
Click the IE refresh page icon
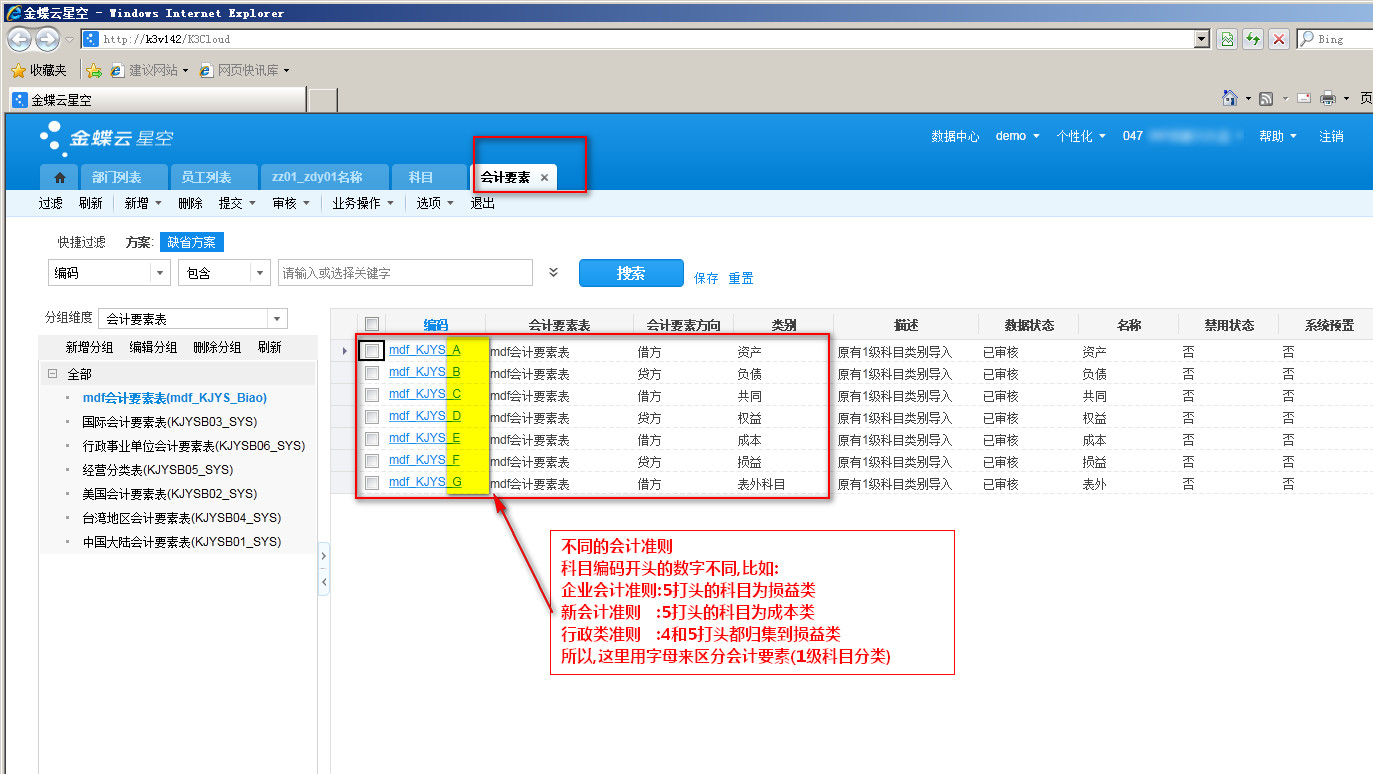click(x=1253, y=39)
